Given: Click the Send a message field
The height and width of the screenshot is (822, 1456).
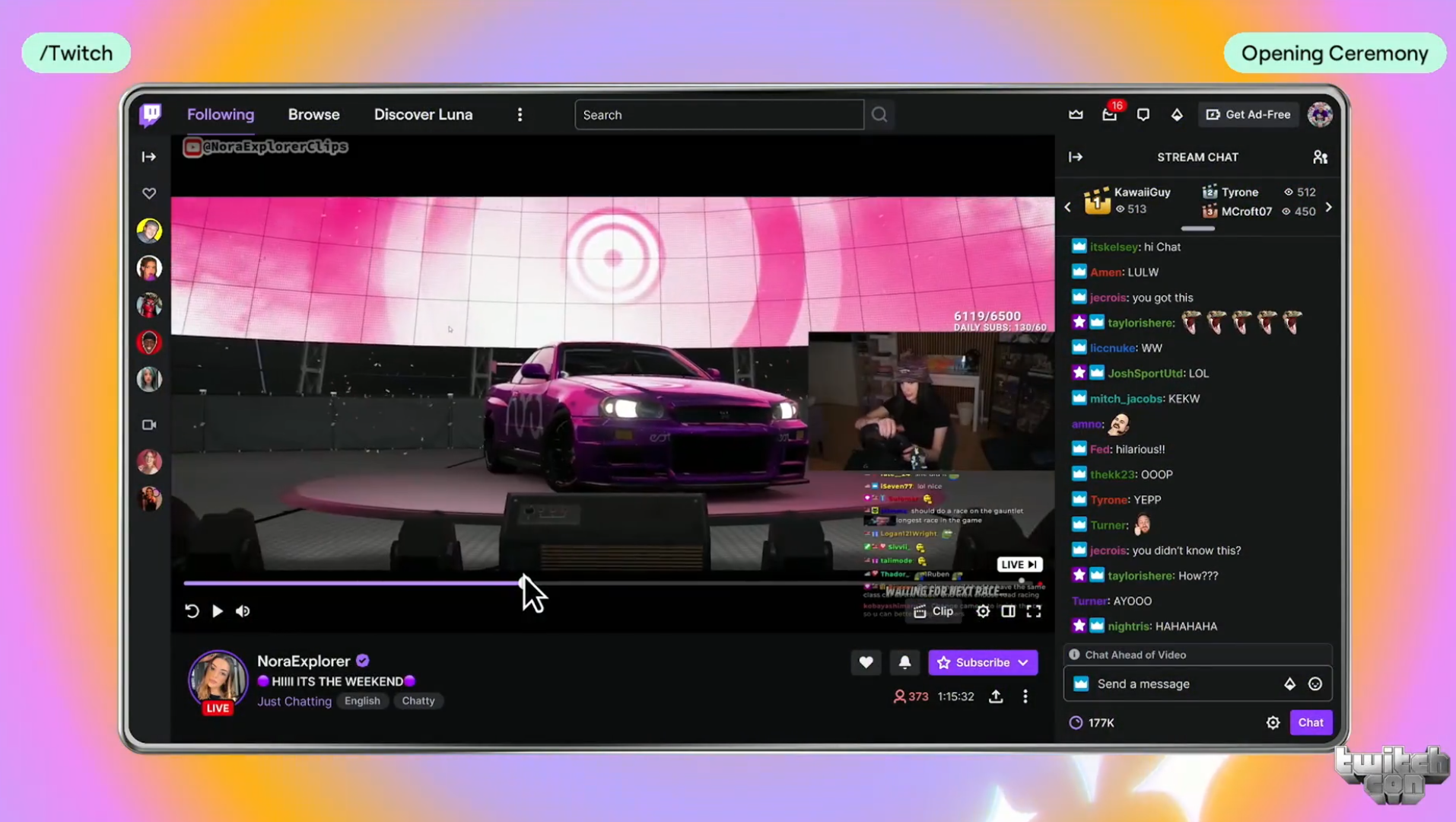Looking at the screenshot, I should tap(1184, 683).
